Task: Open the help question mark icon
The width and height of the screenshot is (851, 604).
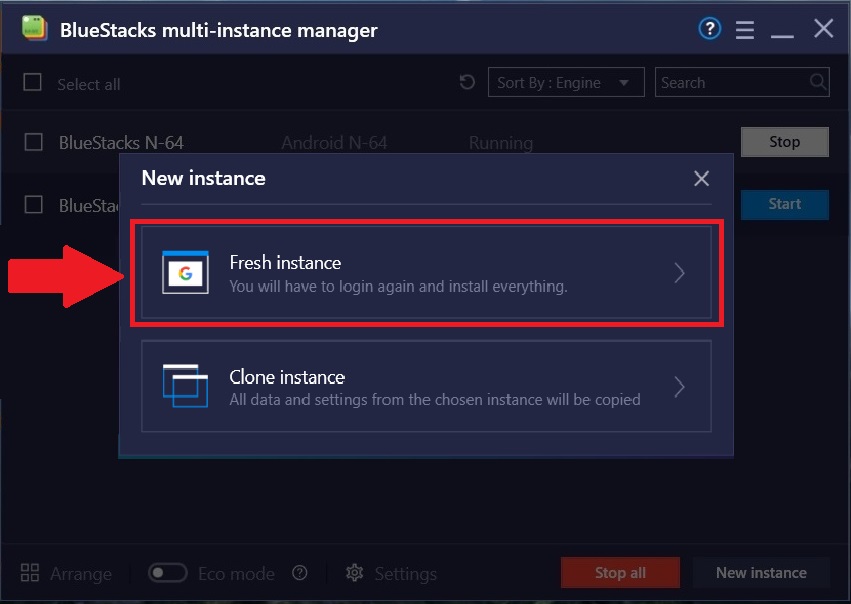Action: click(x=709, y=29)
